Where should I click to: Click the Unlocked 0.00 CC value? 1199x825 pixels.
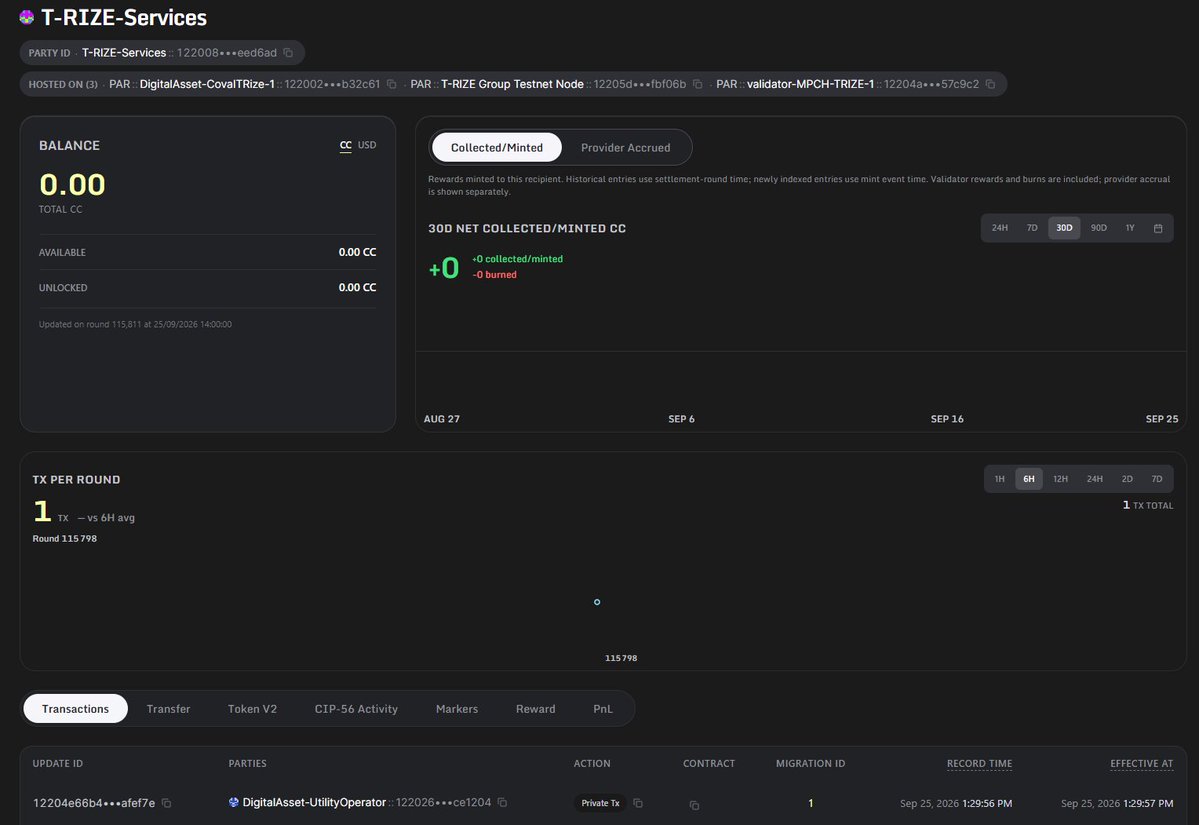(x=357, y=287)
